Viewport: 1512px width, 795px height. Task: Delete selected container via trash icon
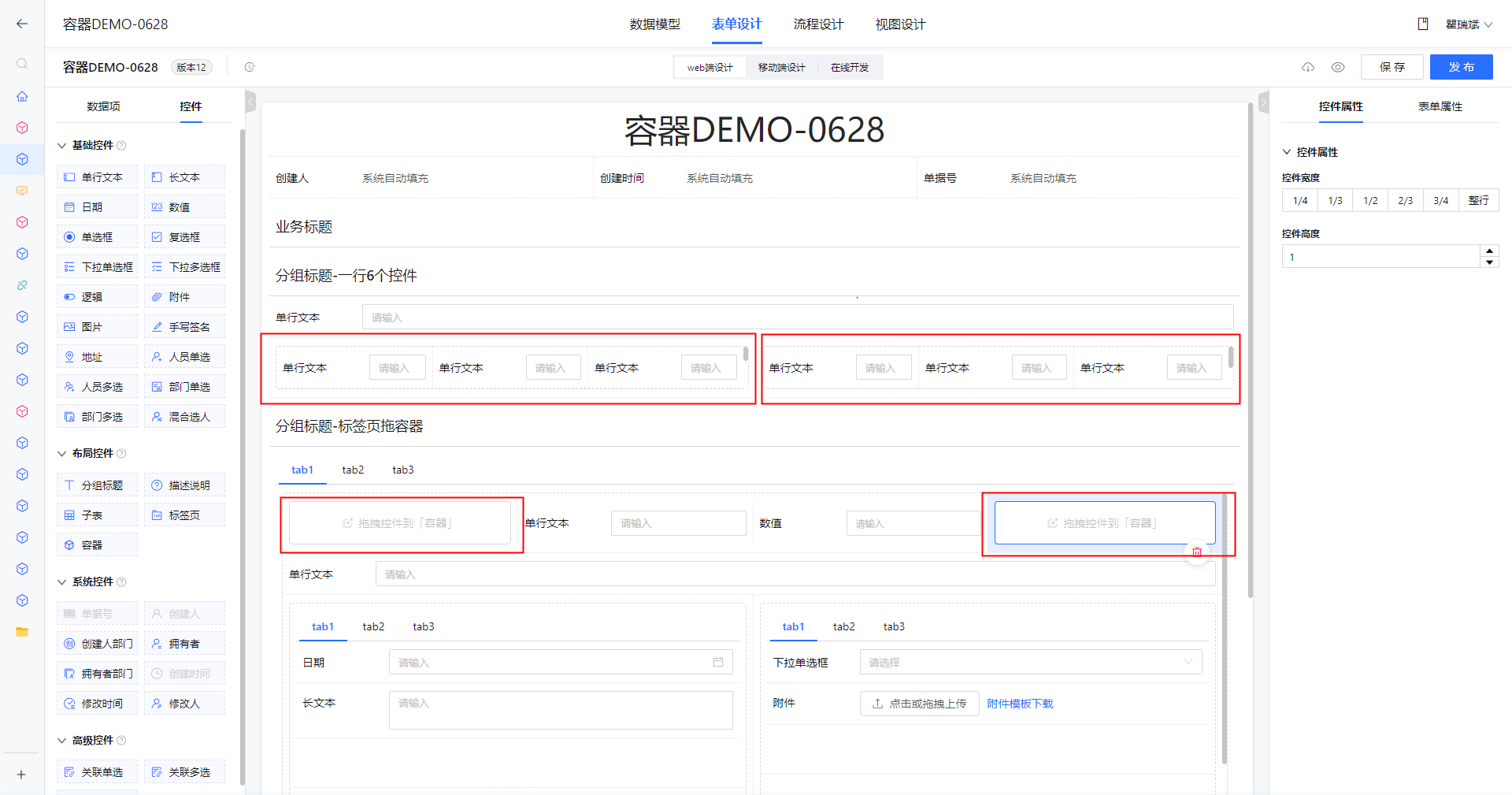tap(1197, 552)
